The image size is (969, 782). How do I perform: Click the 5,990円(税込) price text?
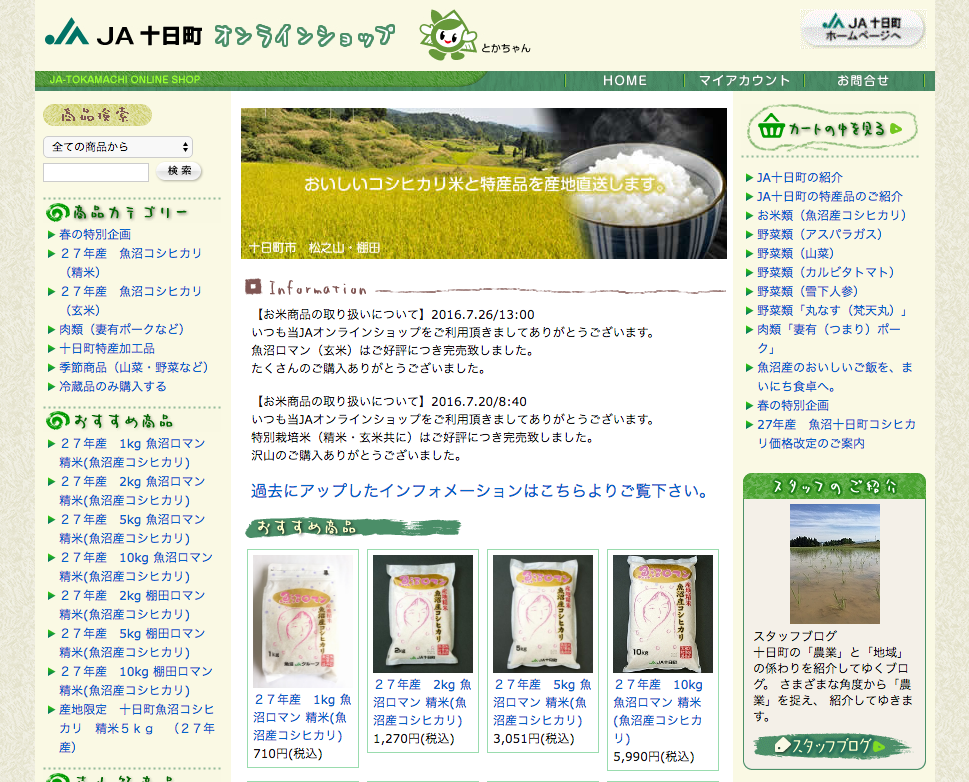tap(654, 757)
